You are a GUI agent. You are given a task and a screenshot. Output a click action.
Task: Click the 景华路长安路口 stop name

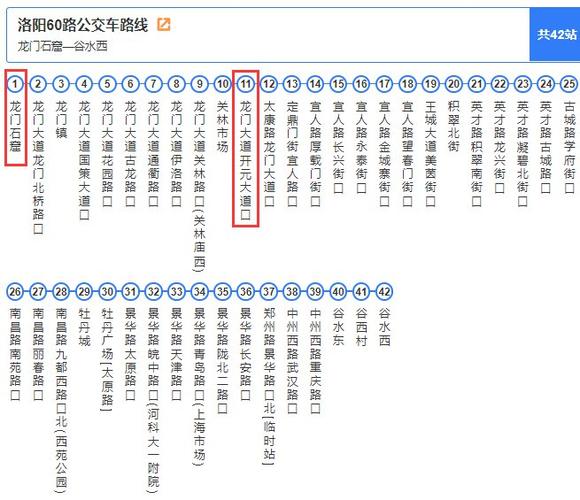coord(246,354)
